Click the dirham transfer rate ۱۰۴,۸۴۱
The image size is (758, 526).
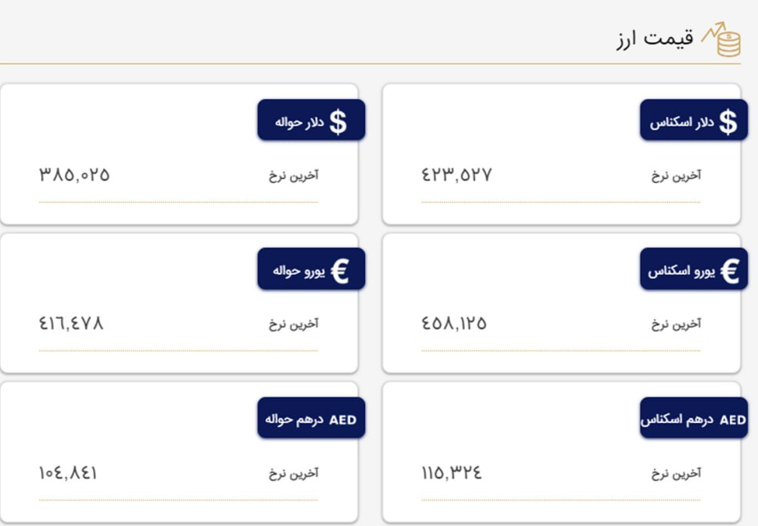click(68, 472)
